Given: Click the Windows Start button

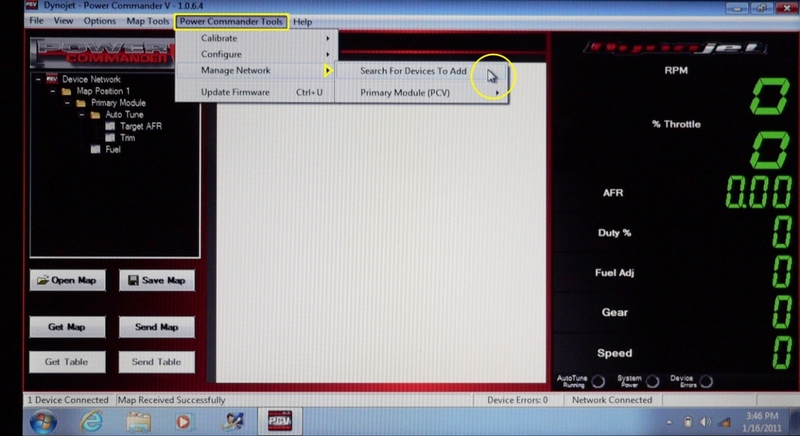Looking at the screenshot, I should [x=42, y=420].
